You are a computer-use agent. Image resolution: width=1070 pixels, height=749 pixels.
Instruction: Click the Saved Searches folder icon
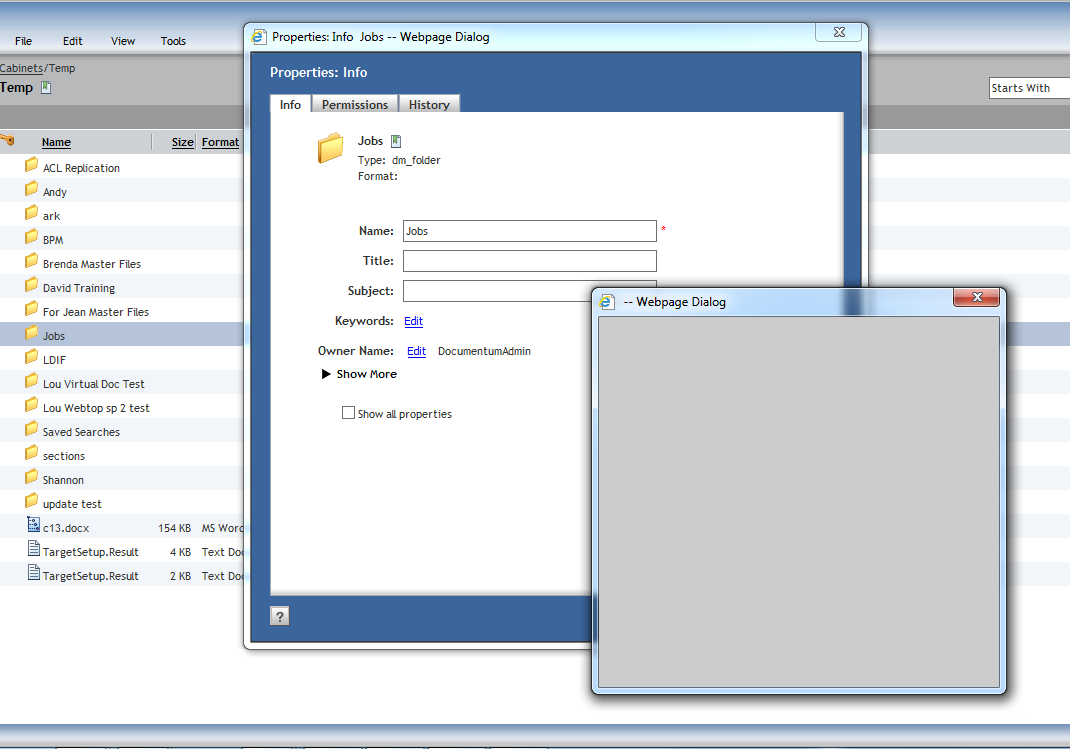tap(31, 429)
